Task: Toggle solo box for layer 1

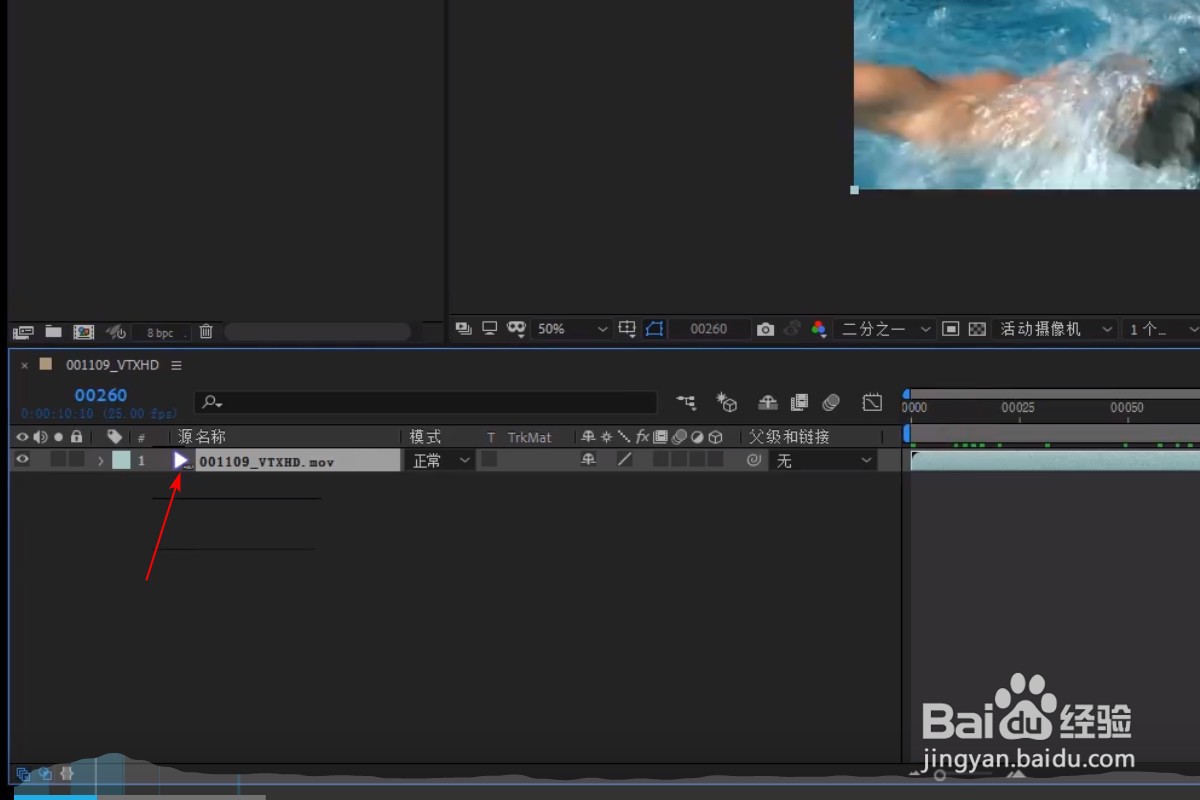Action: point(59,460)
